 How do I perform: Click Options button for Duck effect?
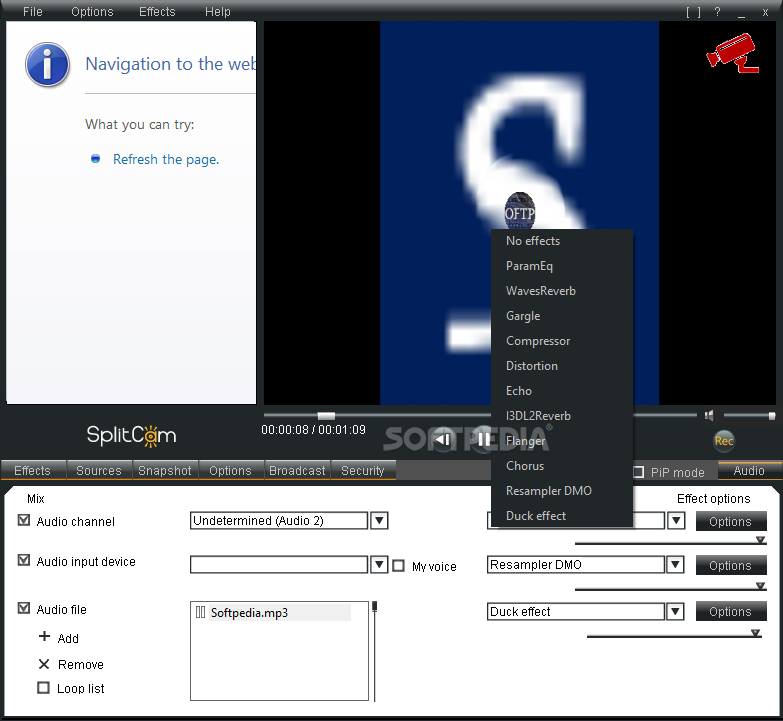coord(731,612)
